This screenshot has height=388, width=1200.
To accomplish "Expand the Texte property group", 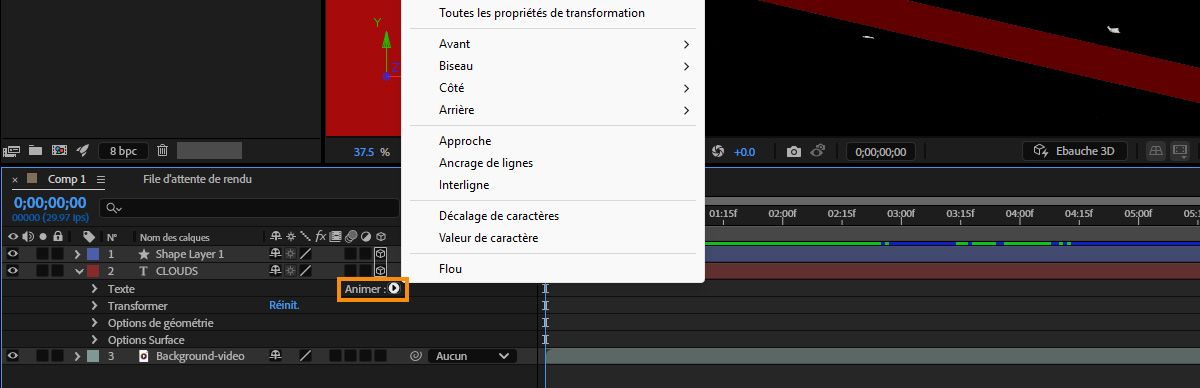I will click(95, 289).
